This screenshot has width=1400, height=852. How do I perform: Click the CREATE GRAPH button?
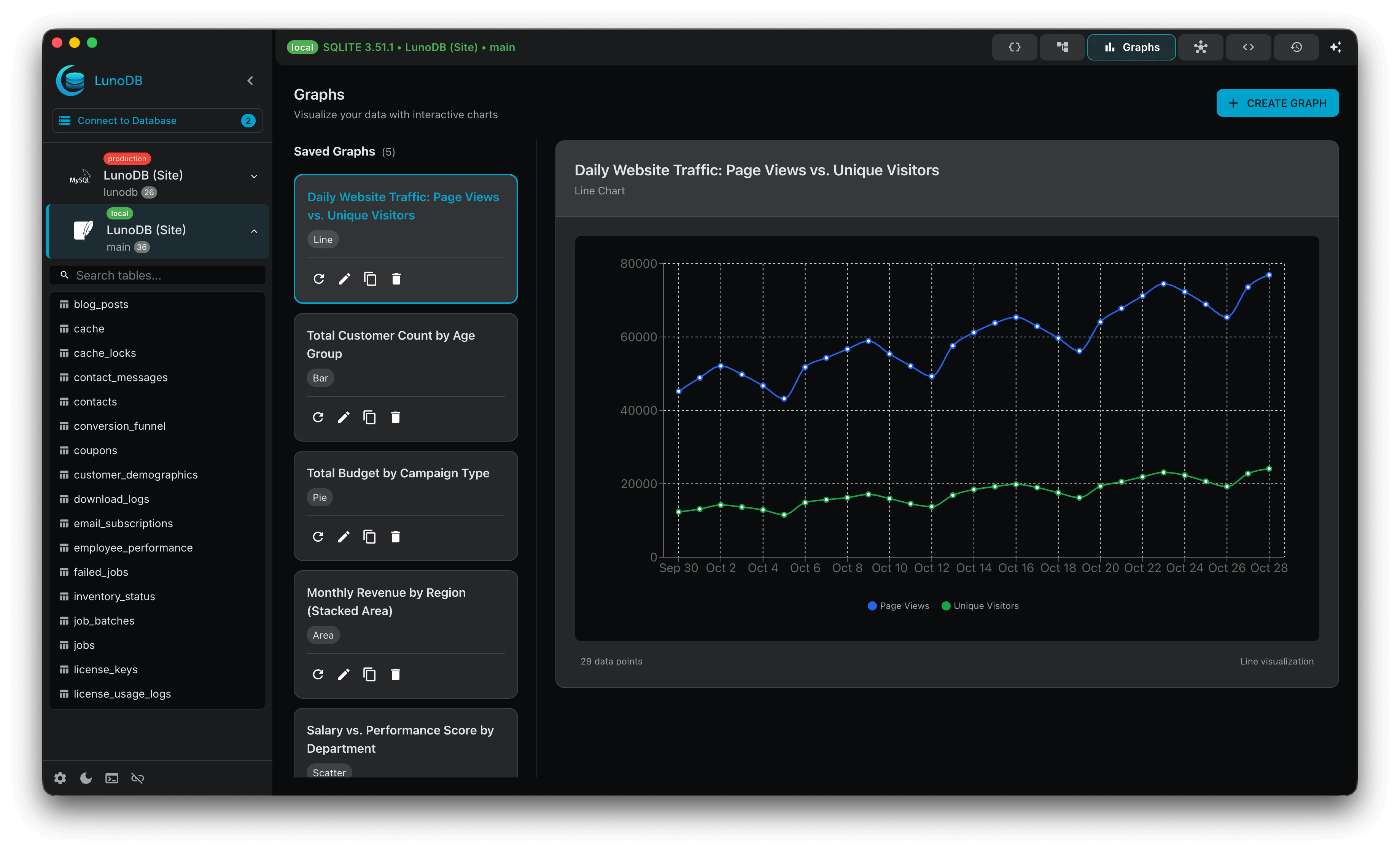1277,103
